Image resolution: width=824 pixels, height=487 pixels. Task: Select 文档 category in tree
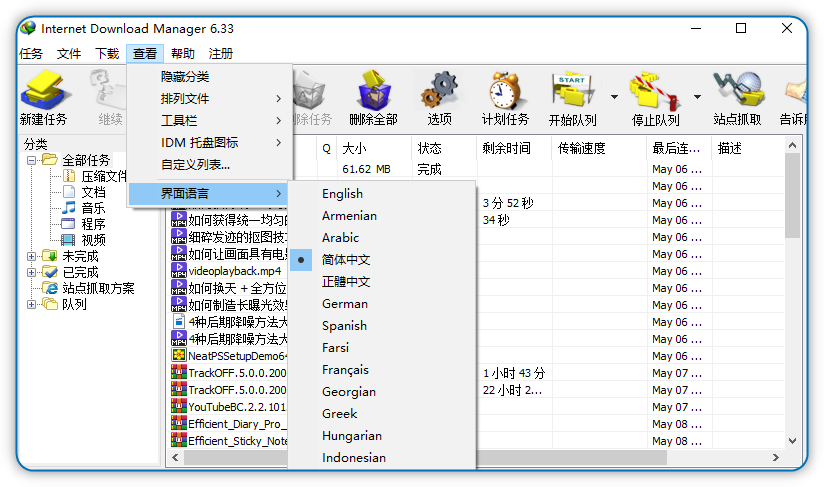tap(94, 192)
